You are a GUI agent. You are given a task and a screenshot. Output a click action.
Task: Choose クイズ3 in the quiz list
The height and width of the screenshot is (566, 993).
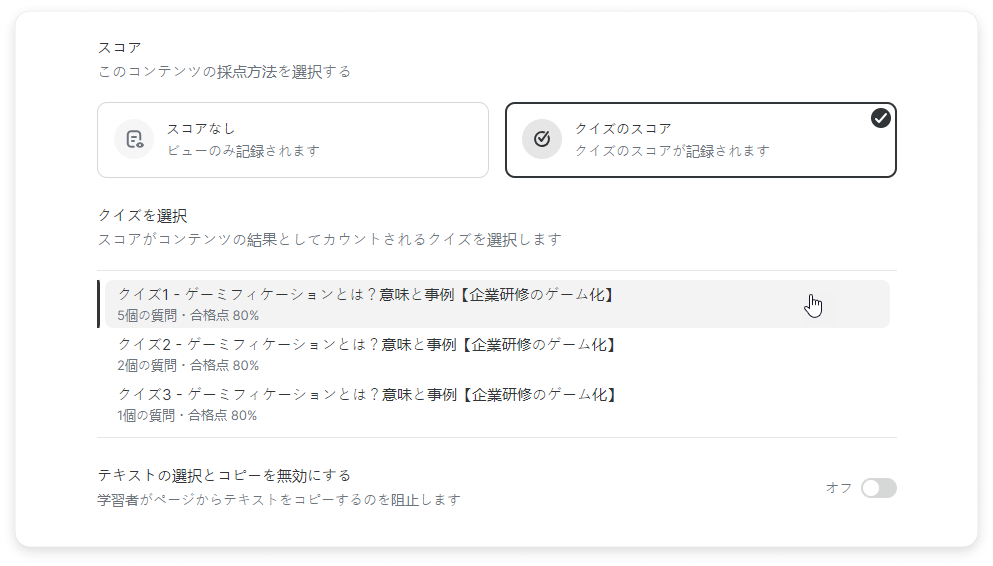496,404
